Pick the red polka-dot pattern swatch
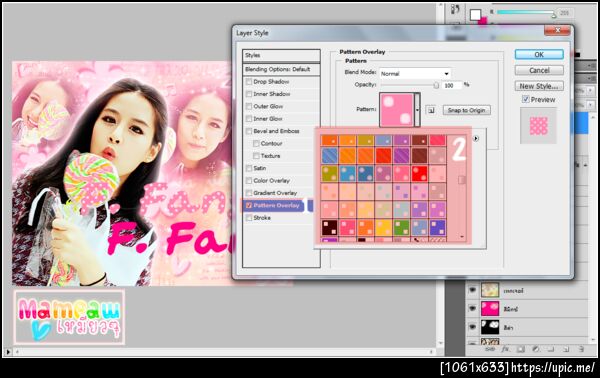Viewport: 600px width, 378px height. click(420, 174)
